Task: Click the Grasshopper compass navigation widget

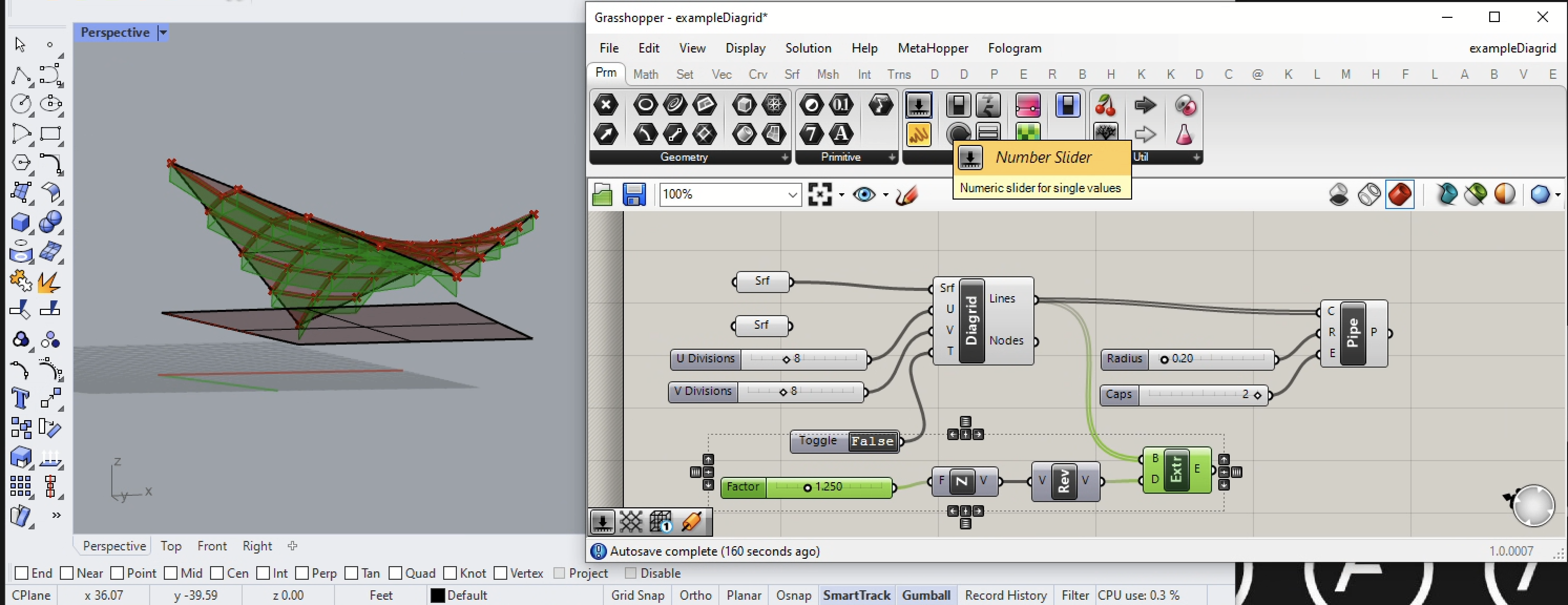Action: coord(1533,505)
